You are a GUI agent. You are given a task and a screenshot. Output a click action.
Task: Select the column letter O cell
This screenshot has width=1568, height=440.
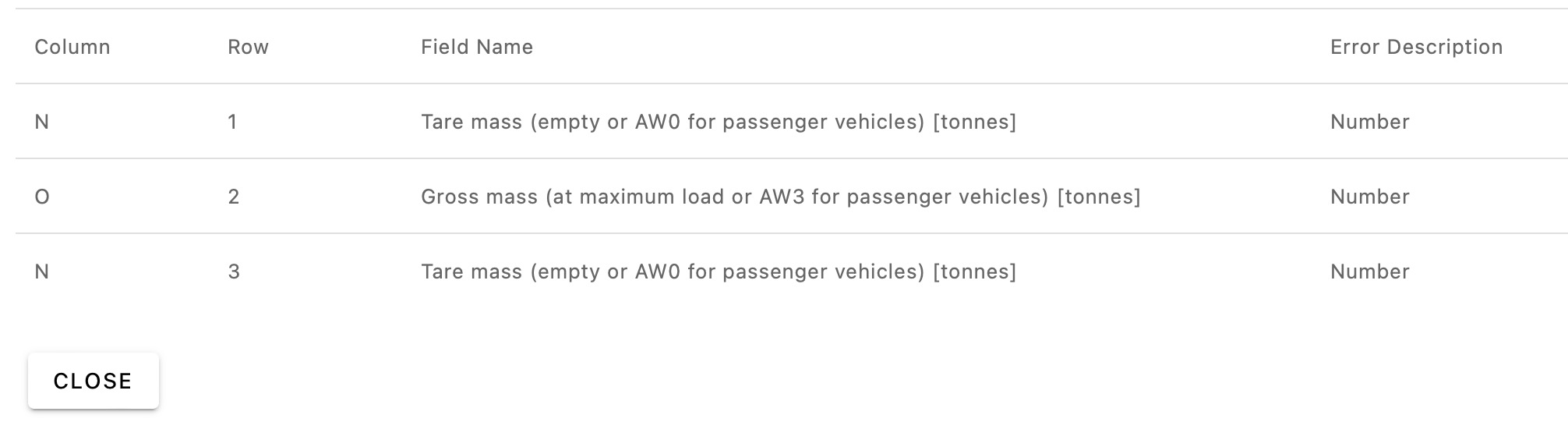point(42,197)
